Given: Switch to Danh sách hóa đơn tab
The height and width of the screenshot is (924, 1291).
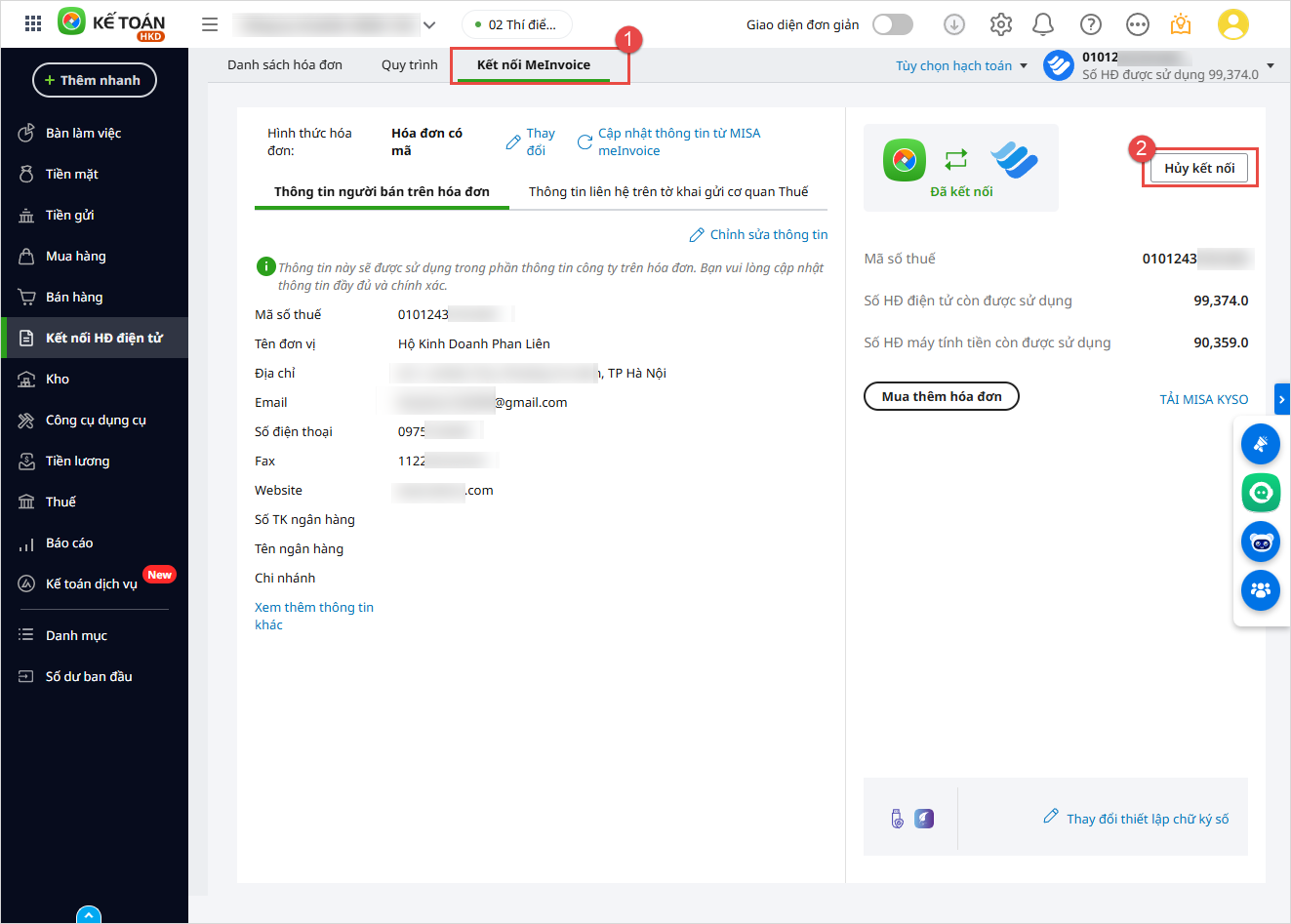Looking at the screenshot, I should point(285,64).
